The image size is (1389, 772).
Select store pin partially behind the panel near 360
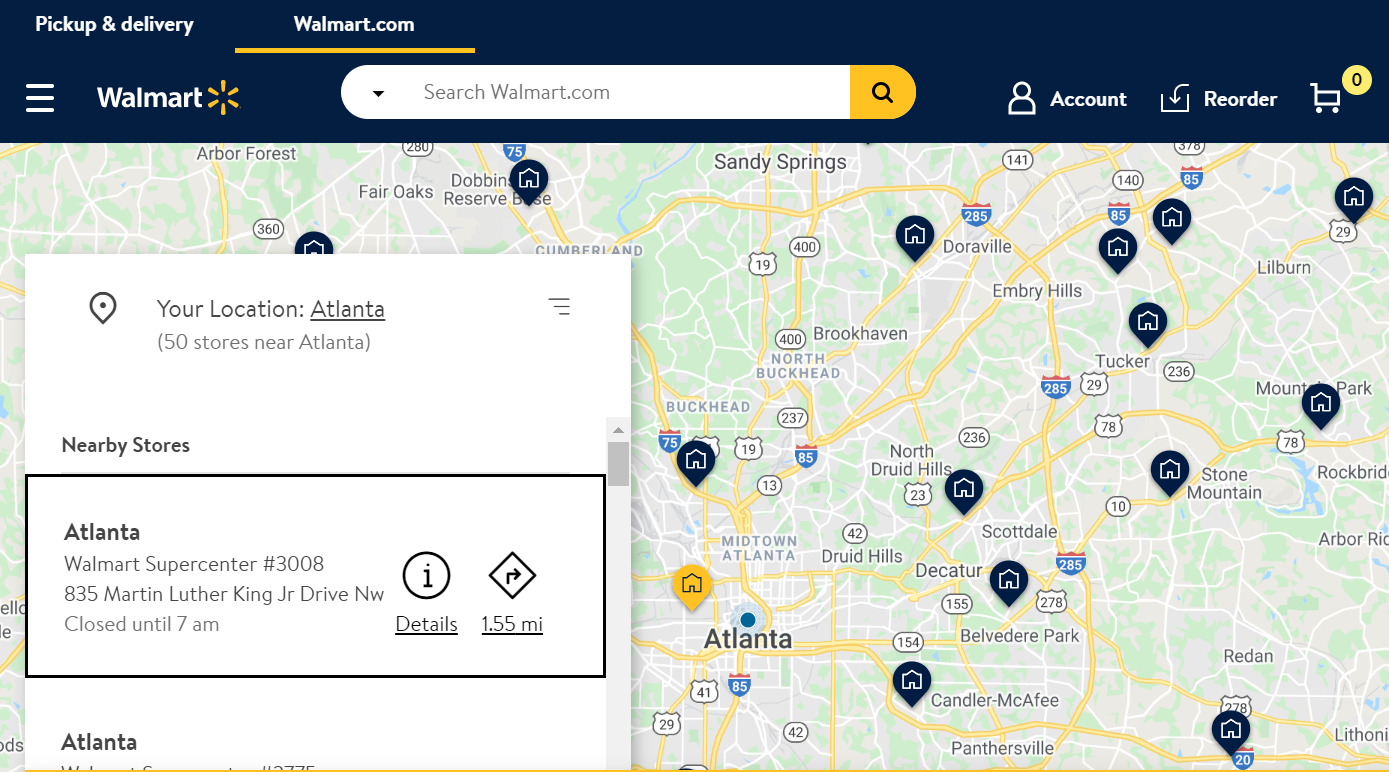click(313, 244)
